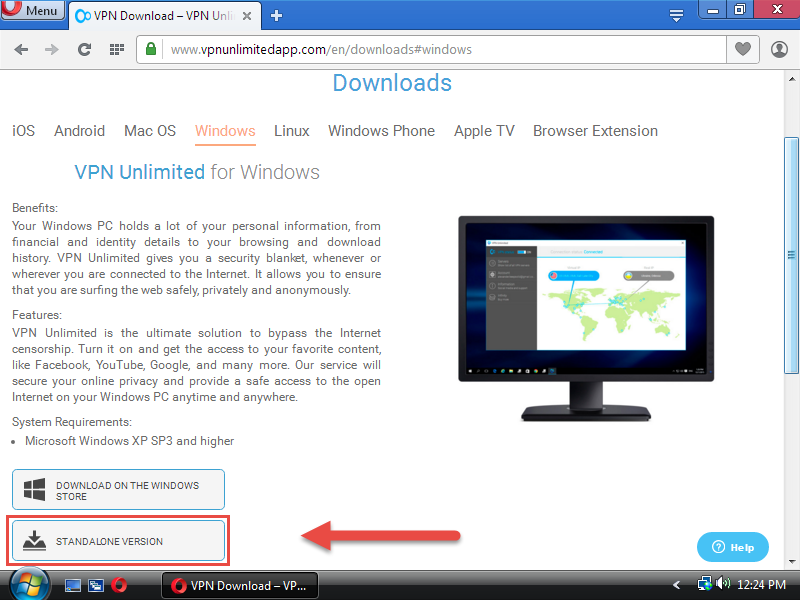Open the Windows Start orb
Image resolution: width=800 pixels, height=600 pixels.
point(30,585)
